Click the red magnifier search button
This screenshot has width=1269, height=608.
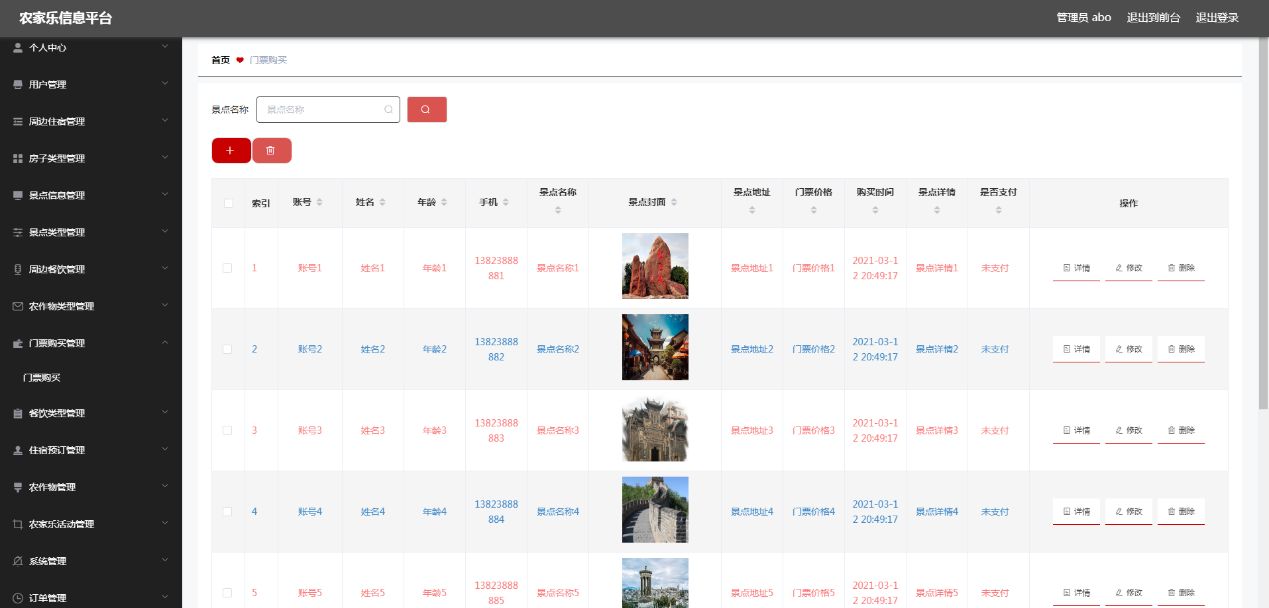(x=427, y=109)
